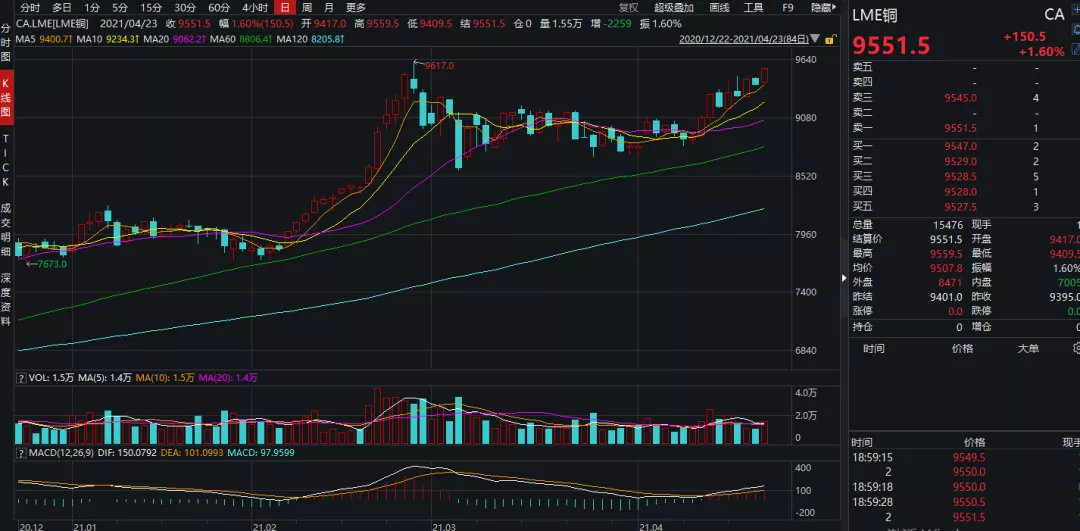Open the TICK side tab
The height and width of the screenshot is (531, 1080).
pos(6,159)
